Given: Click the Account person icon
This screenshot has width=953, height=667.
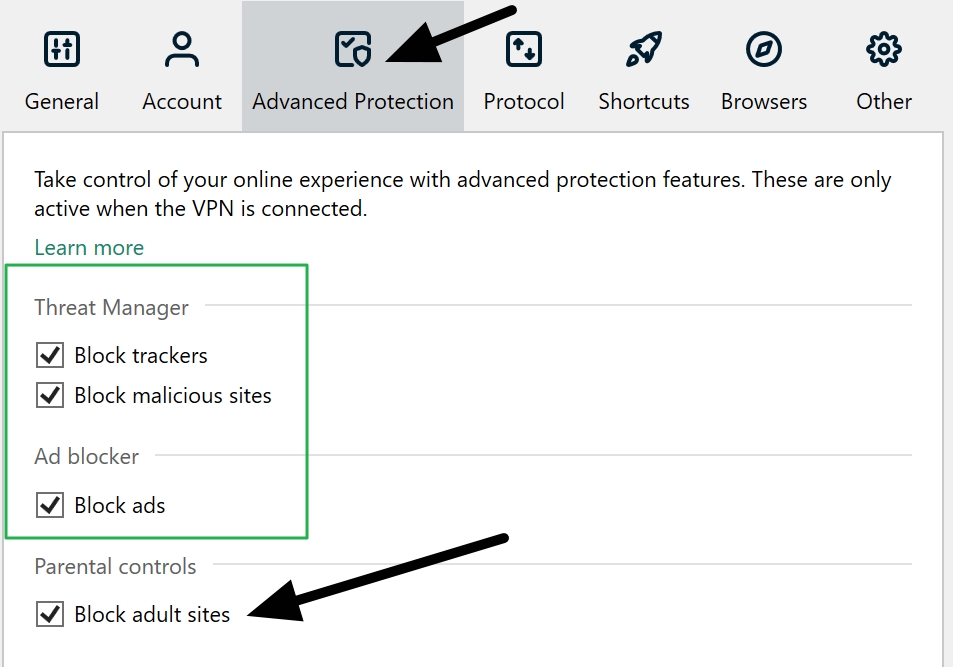Looking at the screenshot, I should 181,48.
